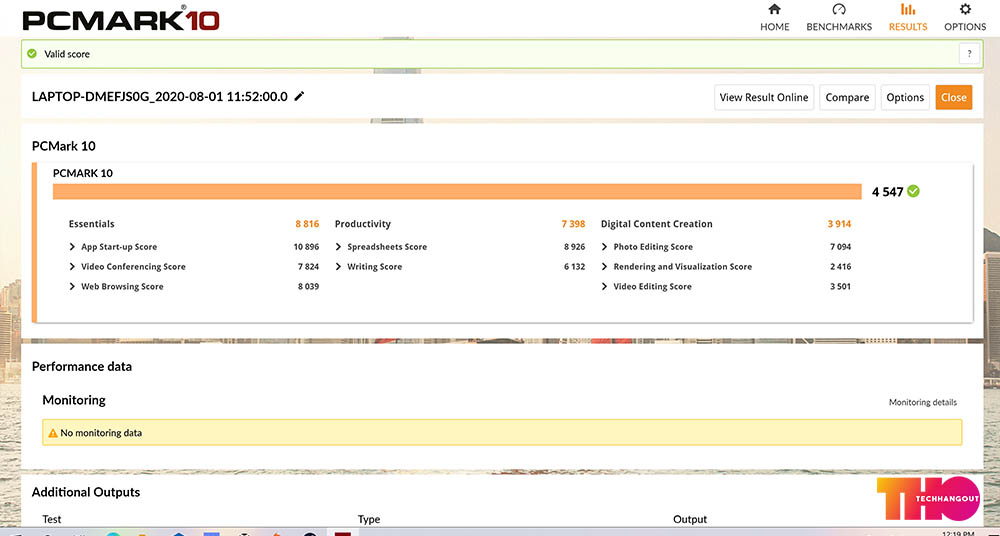Image resolution: width=1000 pixels, height=536 pixels.
Task: Click the Productivity heading
Action: click(363, 224)
